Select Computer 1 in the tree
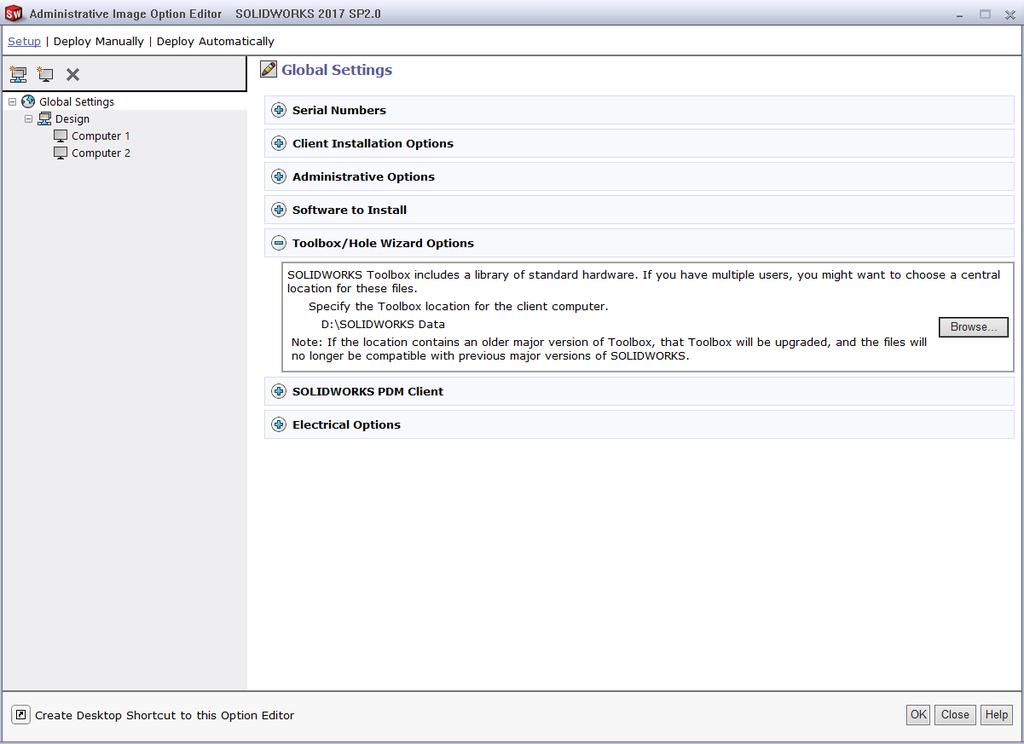The width and height of the screenshot is (1024, 744). click(x=101, y=136)
